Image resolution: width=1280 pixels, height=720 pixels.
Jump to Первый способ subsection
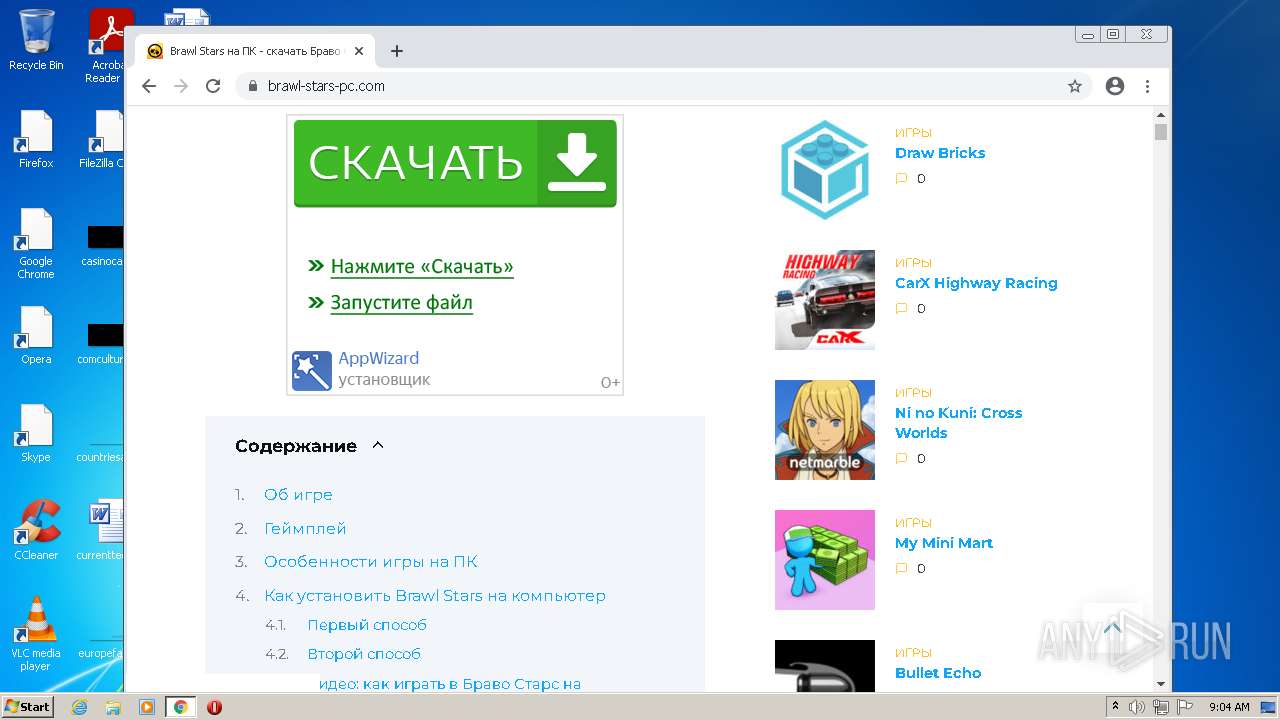tap(367, 624)
